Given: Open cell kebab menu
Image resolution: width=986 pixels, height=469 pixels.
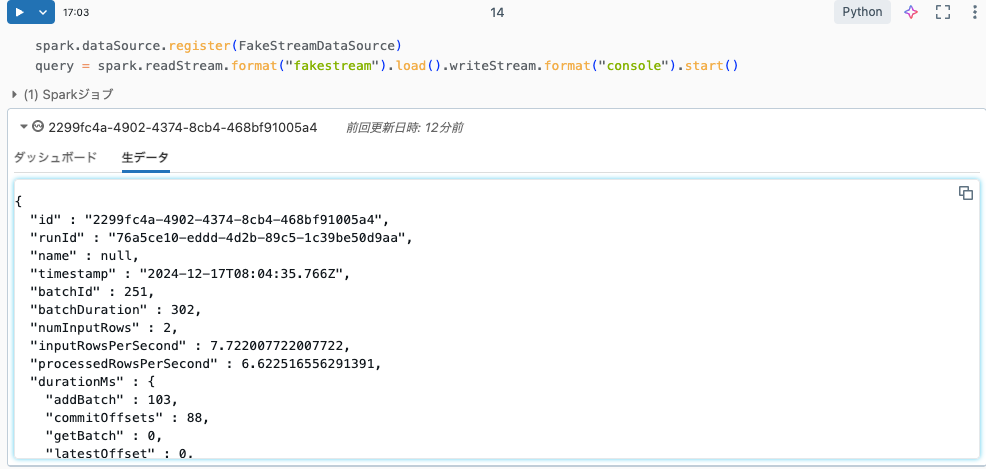Looking at the screenshot, I should pos(975,12).
